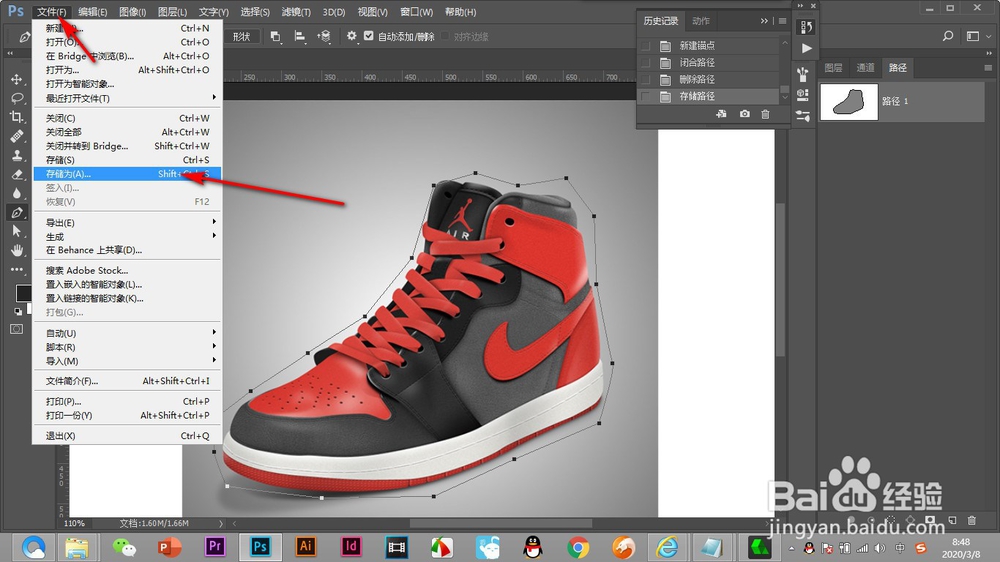Viewport: 1000px width, 562px height.
Task: Toggle source box for 闭合路径 state
Action: [x=646, y=63]
